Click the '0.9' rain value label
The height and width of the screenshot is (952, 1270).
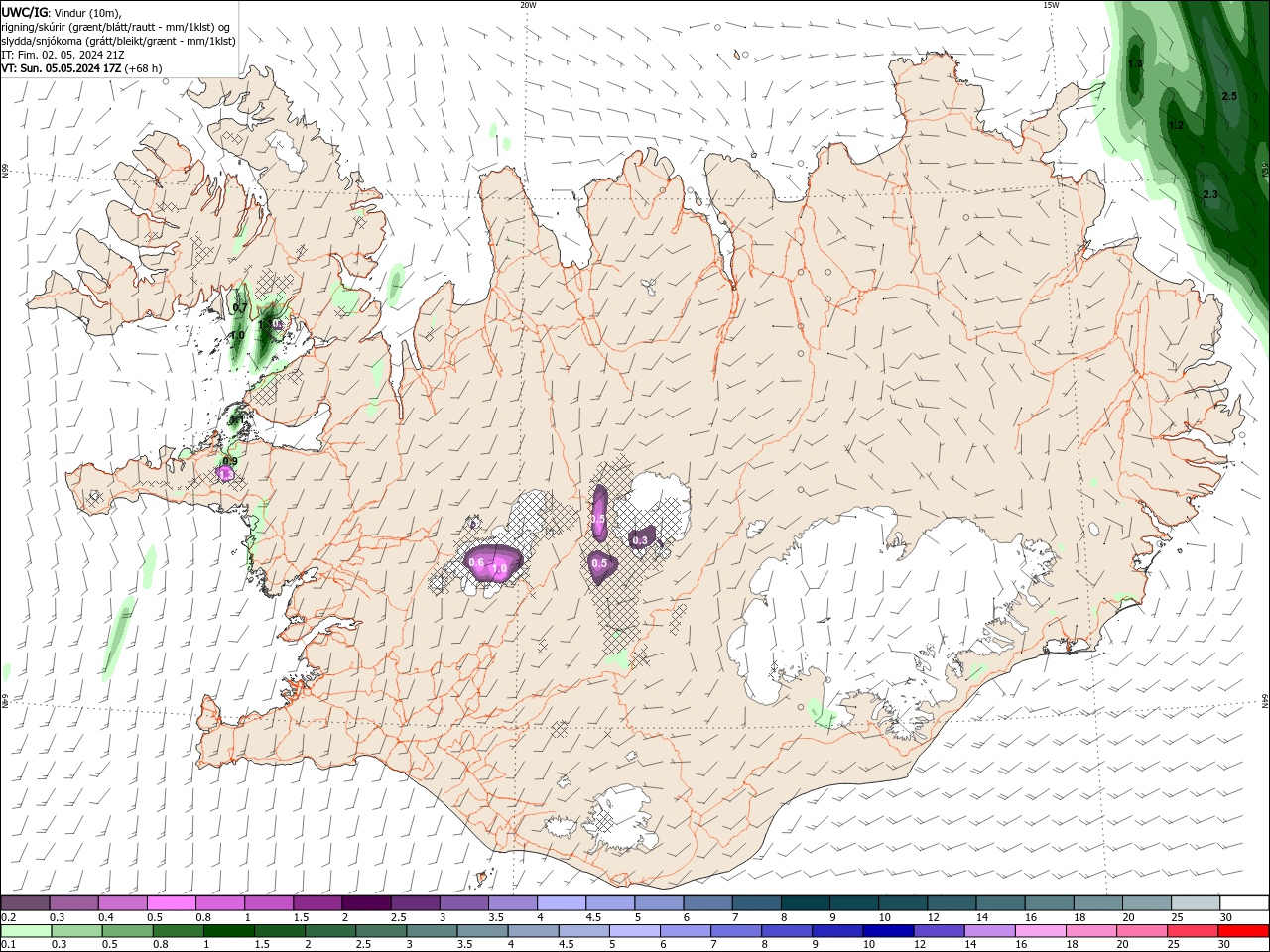230,461
